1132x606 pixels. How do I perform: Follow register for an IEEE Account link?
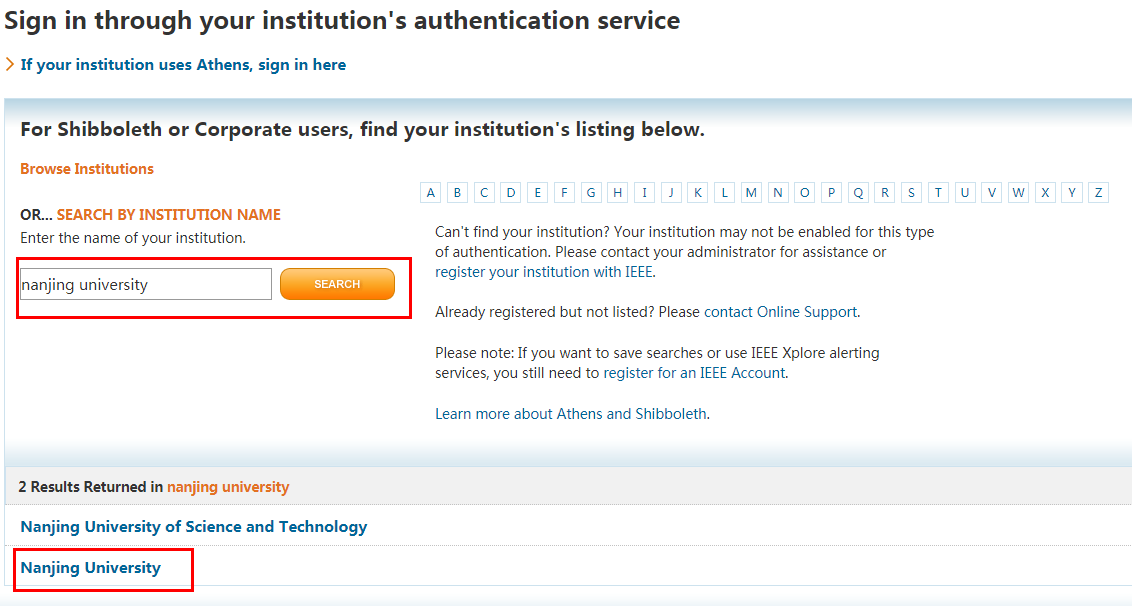point(694,373)
